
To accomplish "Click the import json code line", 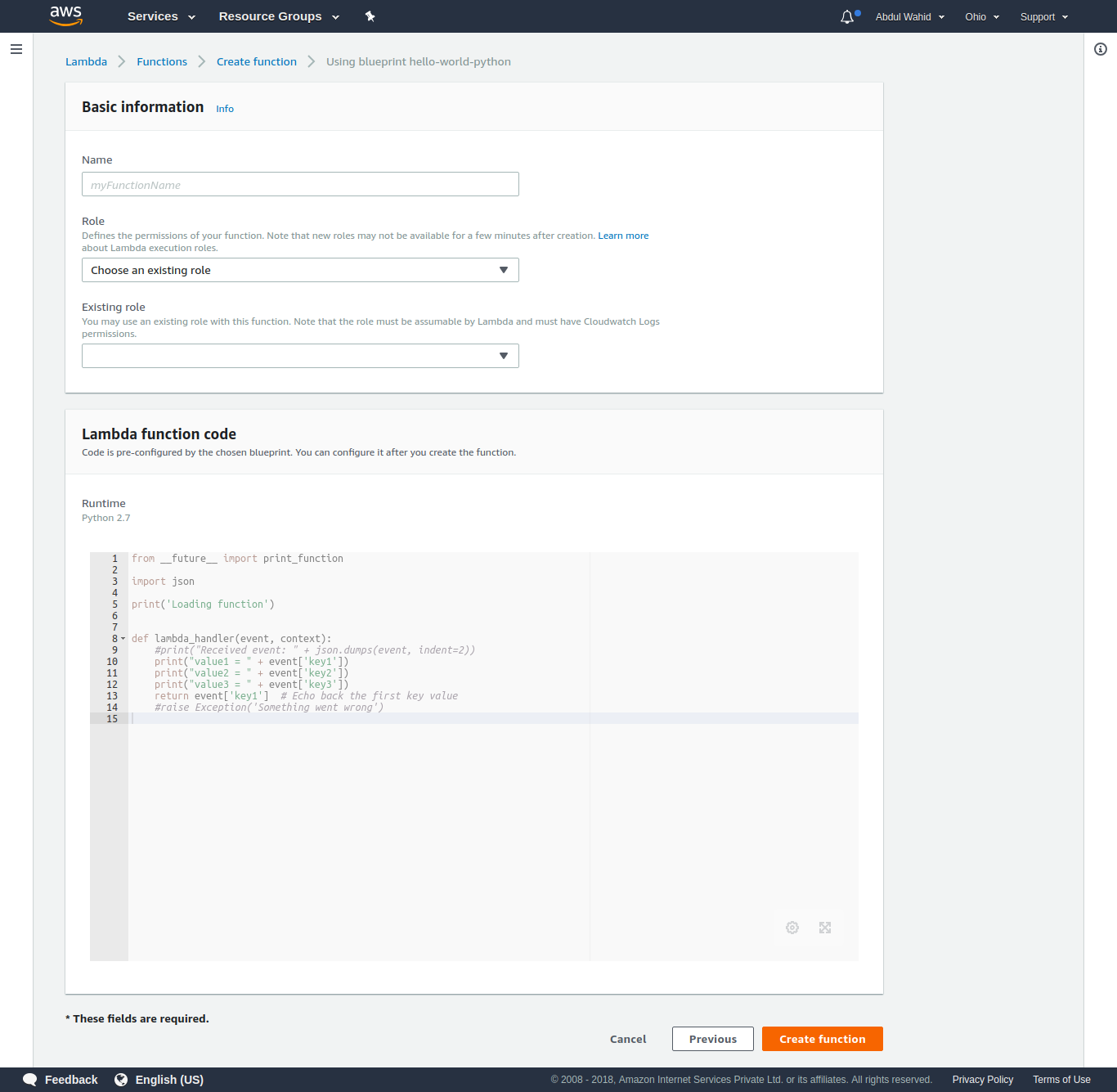I will click(x=163, y=582).
